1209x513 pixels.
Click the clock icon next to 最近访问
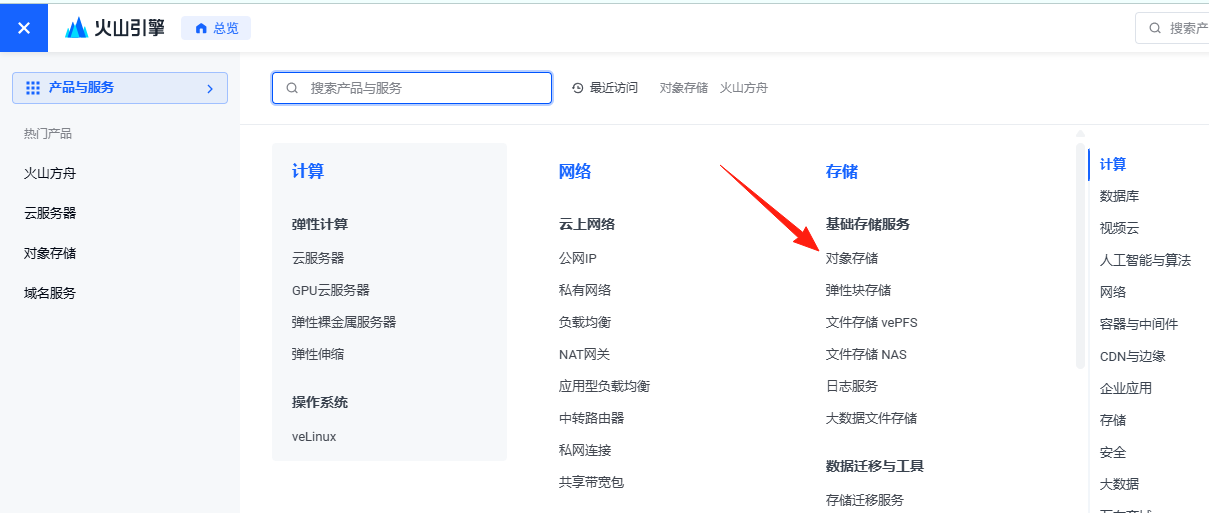click(x=578, y=88)
